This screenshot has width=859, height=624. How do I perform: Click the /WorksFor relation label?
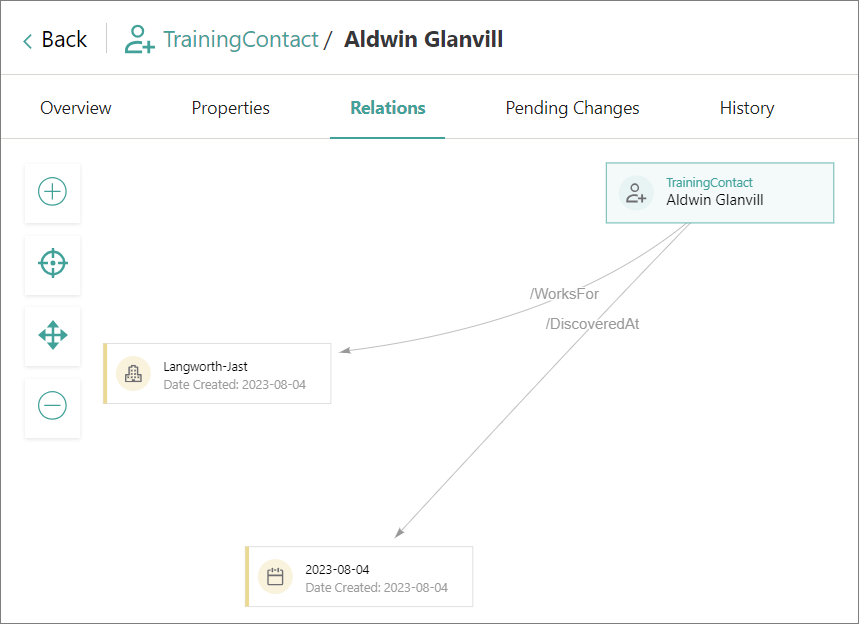(564, 294)
